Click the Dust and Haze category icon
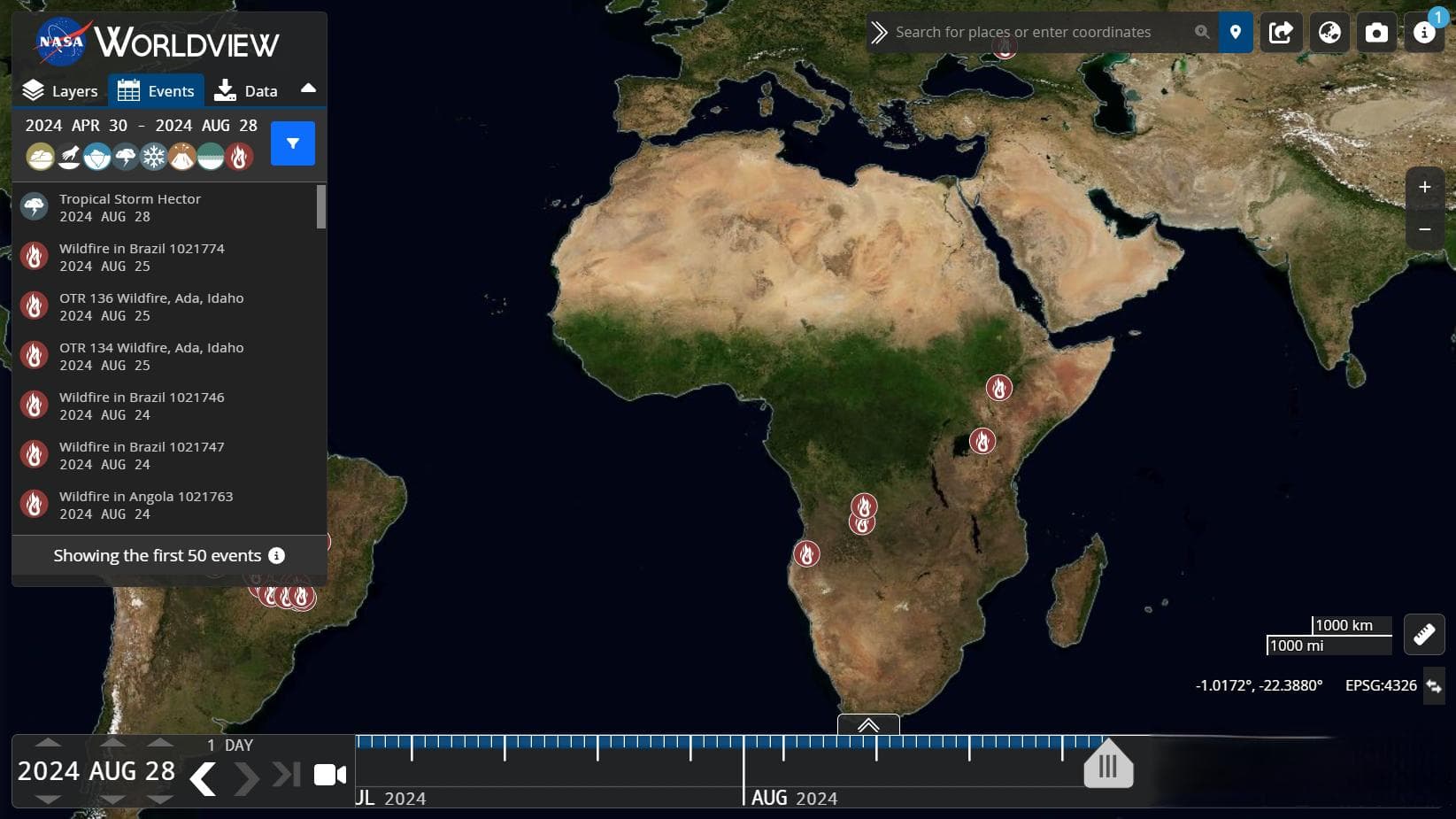 41,157
